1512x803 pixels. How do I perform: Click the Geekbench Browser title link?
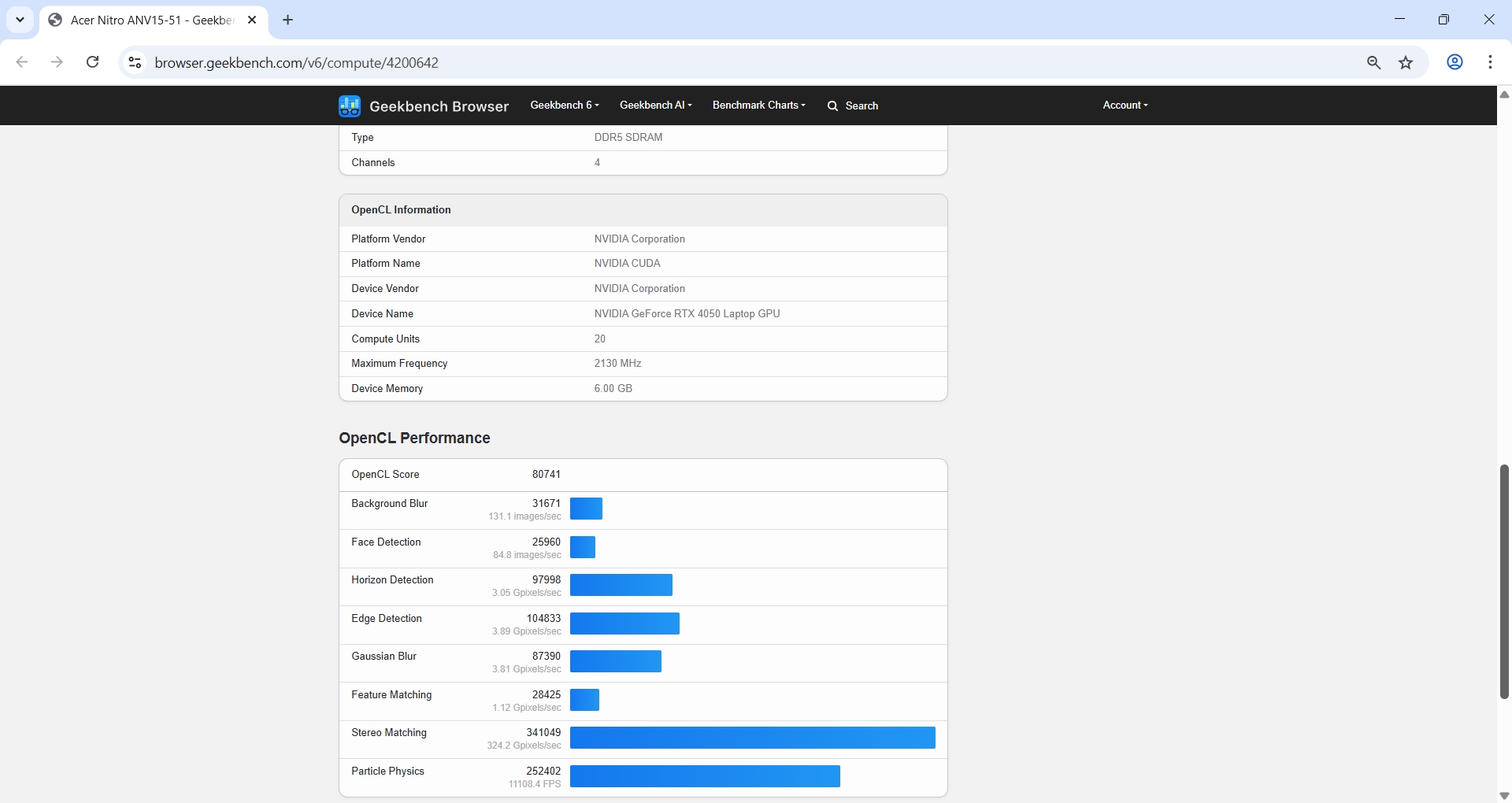click(439, 106)
